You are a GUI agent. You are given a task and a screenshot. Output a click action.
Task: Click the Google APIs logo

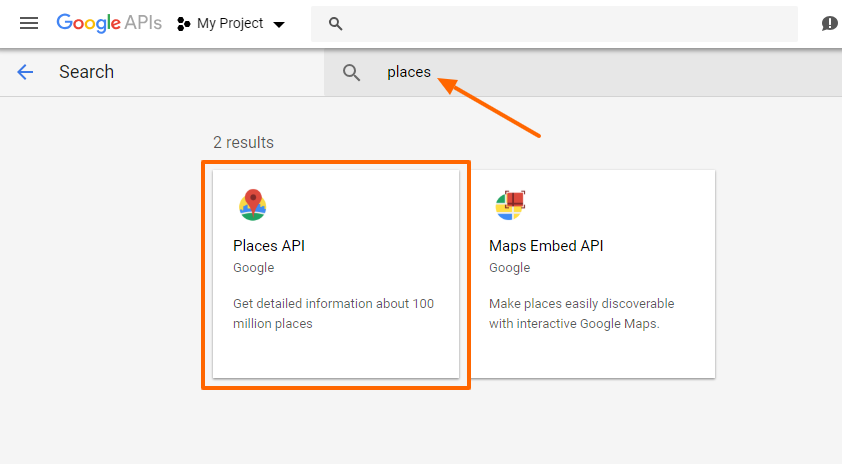pyautogui.click(x=109, y=23)
